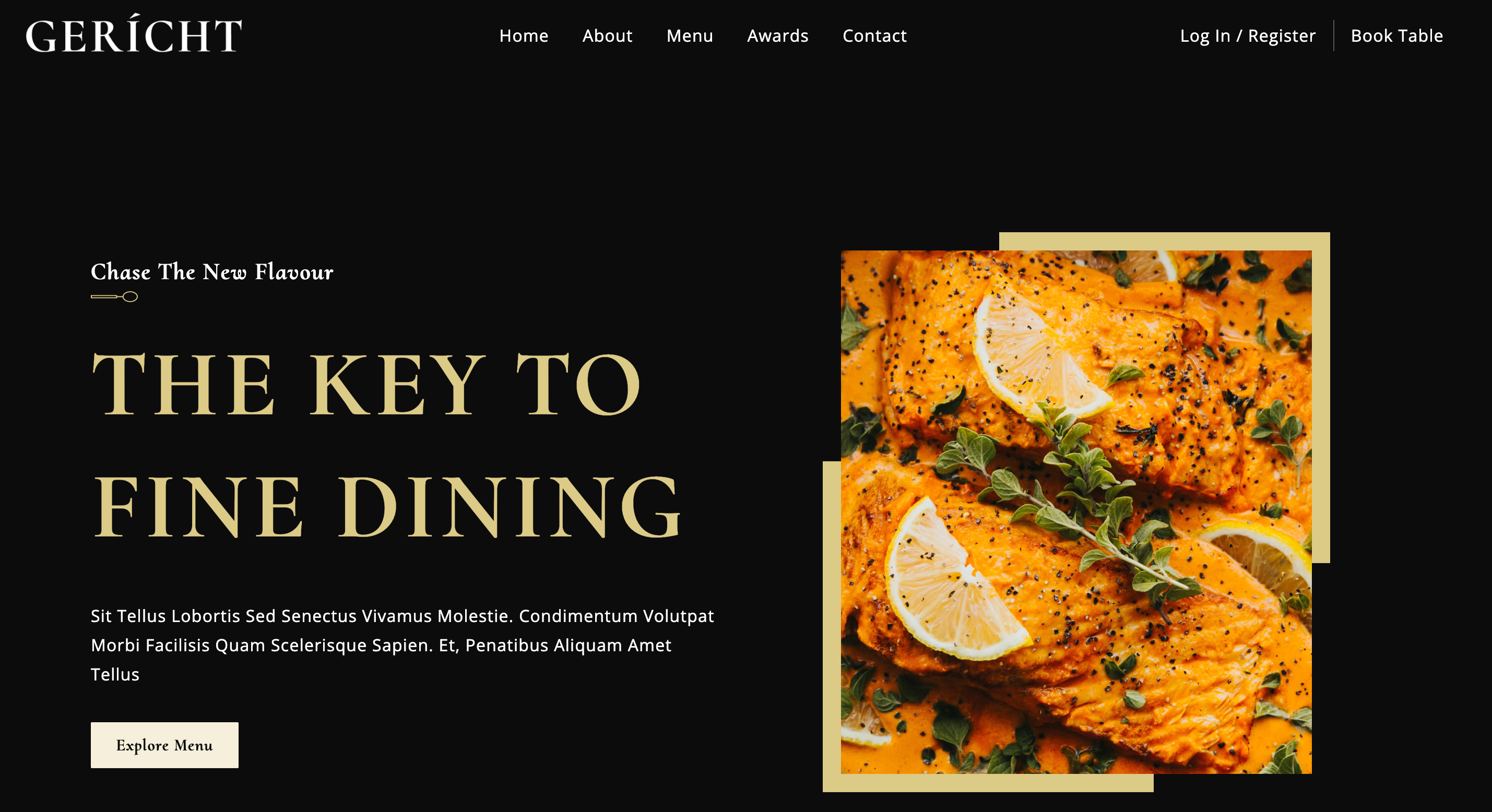Open the Menu nav item
The image size is (1492, 812).
(689, 36)
